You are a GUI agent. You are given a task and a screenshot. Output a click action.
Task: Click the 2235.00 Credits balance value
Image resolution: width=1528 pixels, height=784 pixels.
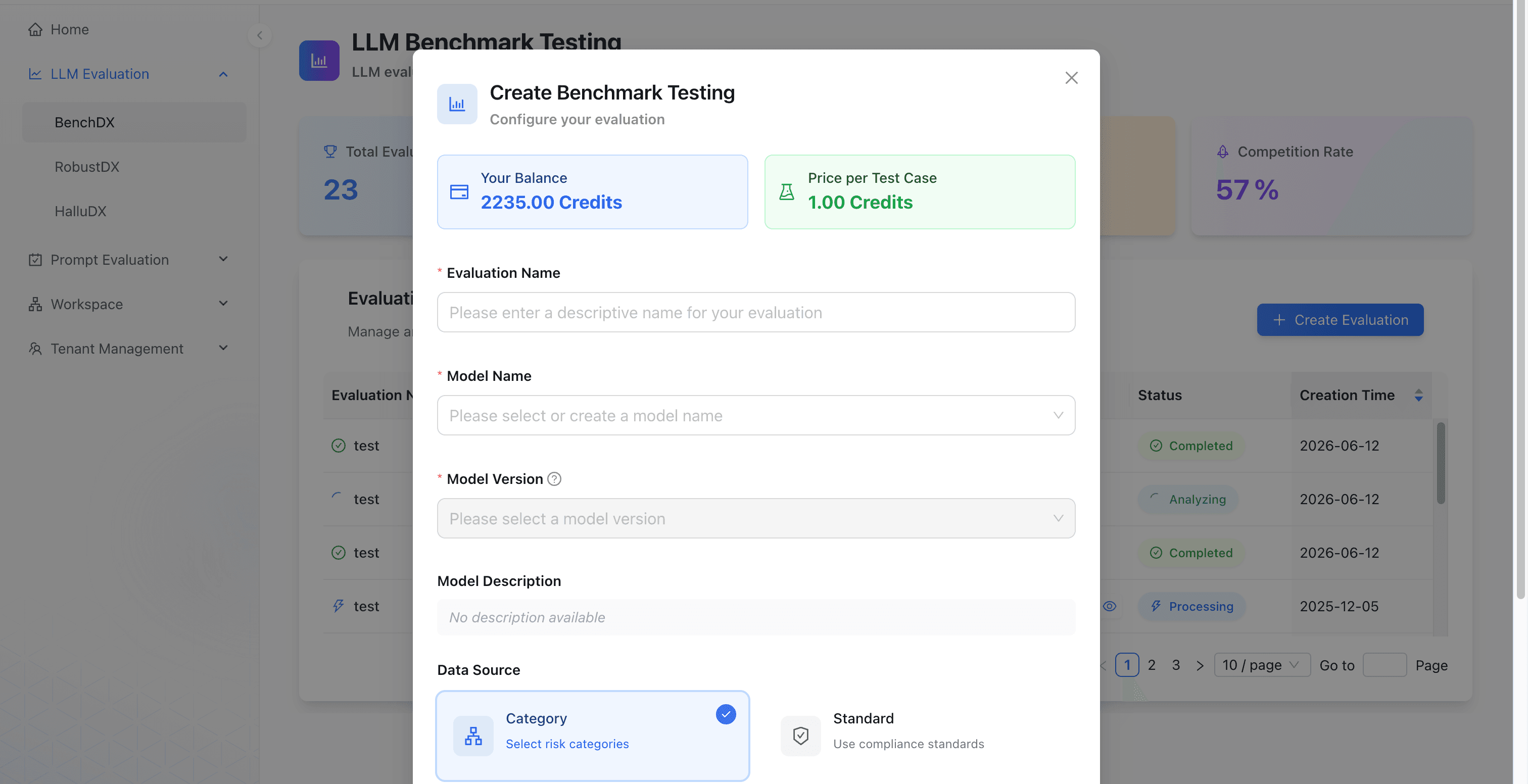[551, 202]
